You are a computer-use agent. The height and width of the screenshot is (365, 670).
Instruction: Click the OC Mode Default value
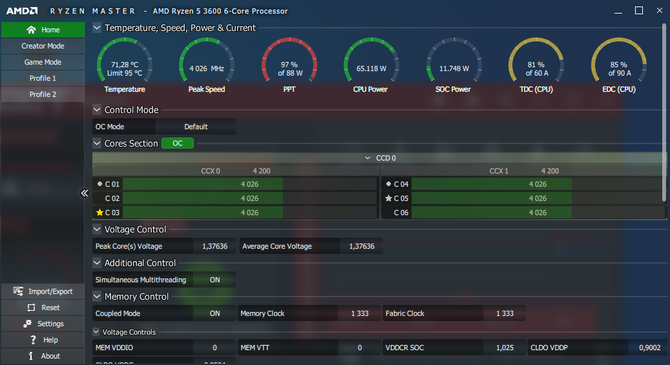coord(196,127)
